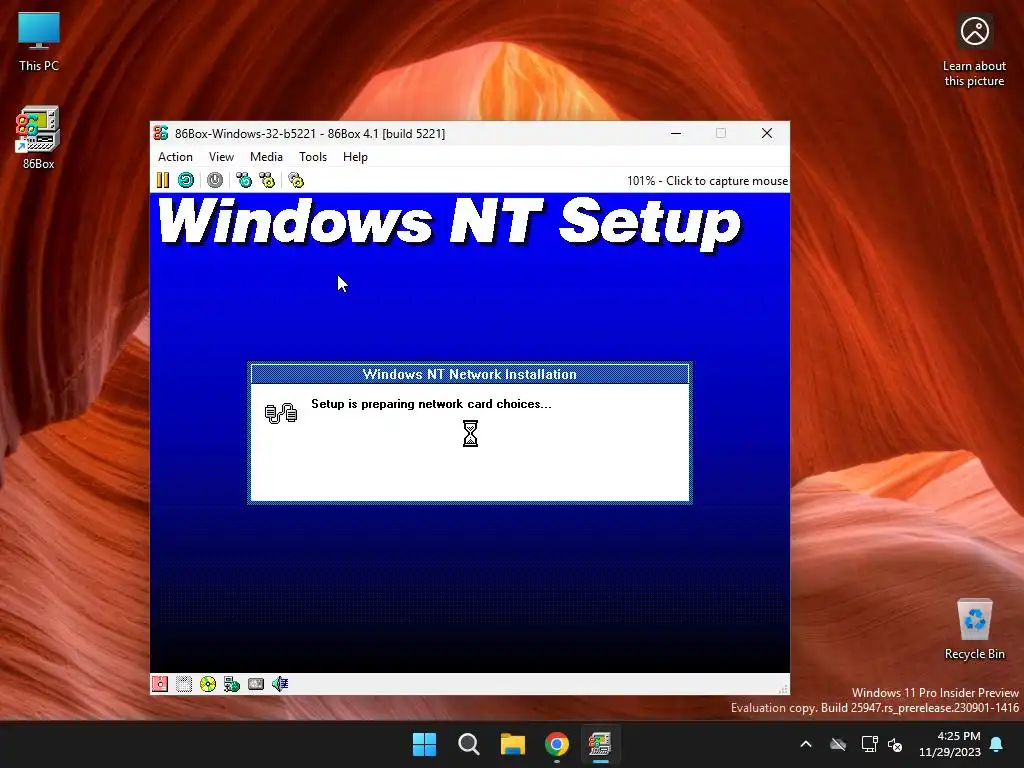This screenshot has width=1024, height=768.
Task: Click the OneDrive cloud tray icon
Action: [x=838, y=744]
